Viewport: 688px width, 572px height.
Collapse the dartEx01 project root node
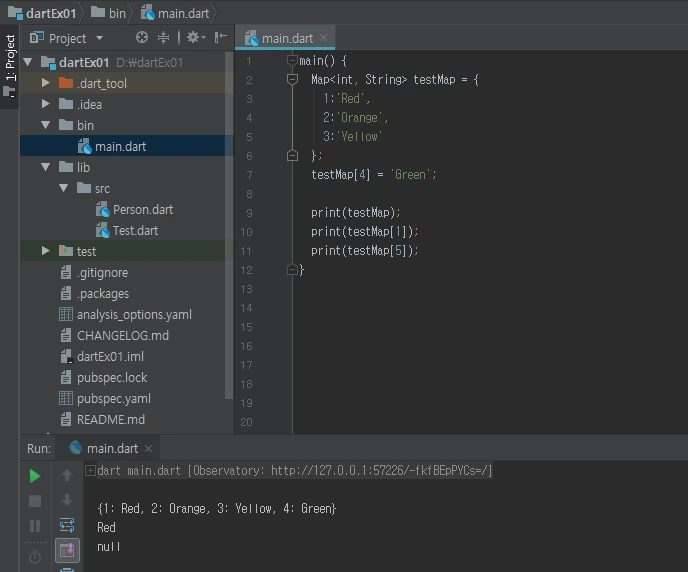point(28,62)
